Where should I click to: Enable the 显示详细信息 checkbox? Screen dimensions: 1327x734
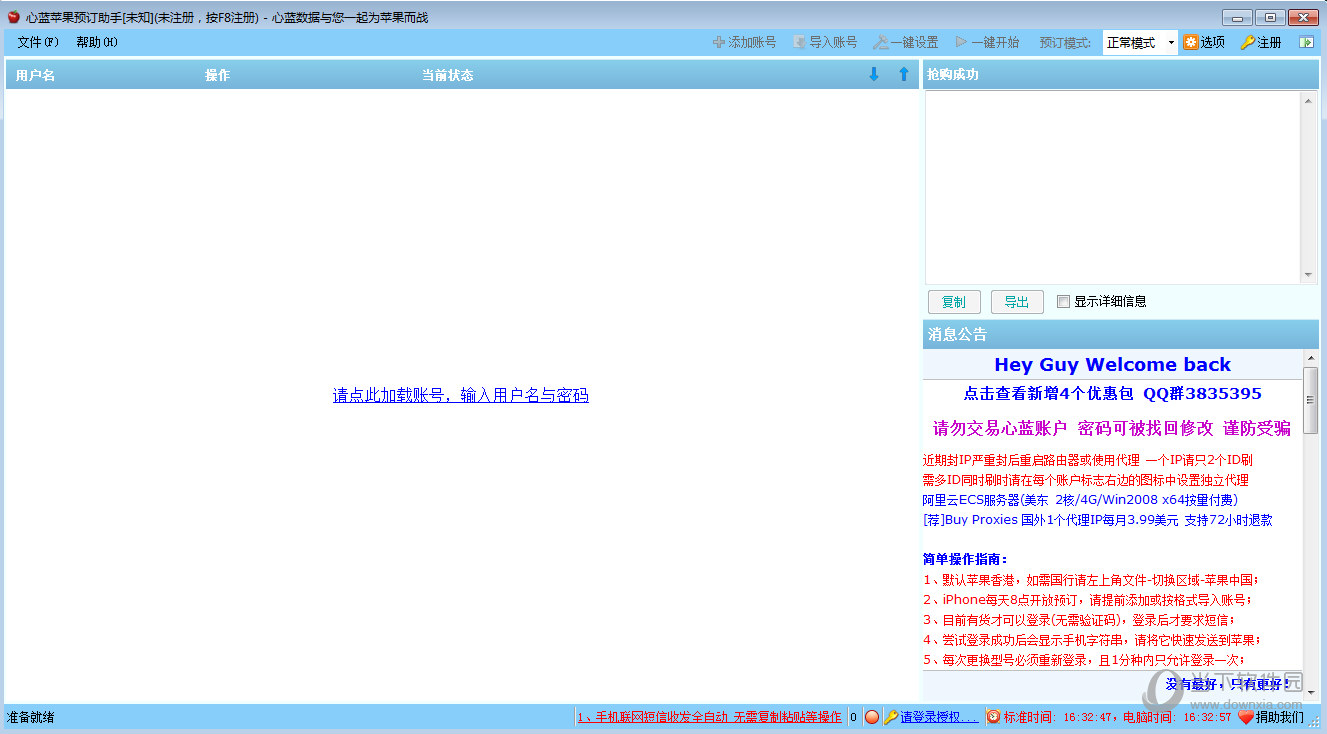(1064, 302)
